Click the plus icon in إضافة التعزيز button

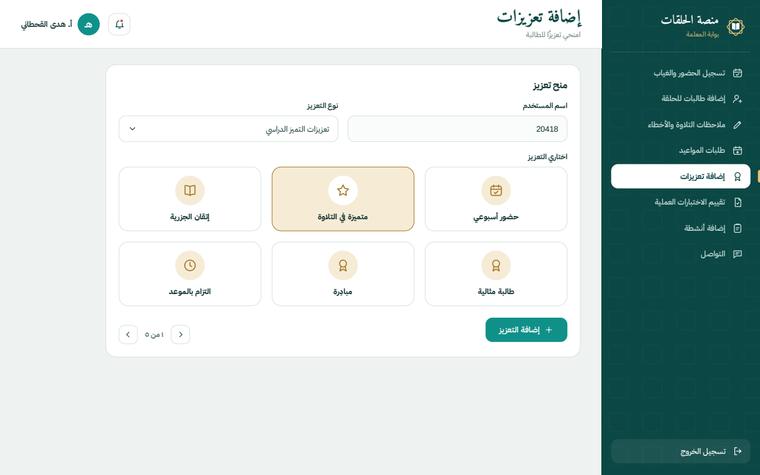point(549,330)
